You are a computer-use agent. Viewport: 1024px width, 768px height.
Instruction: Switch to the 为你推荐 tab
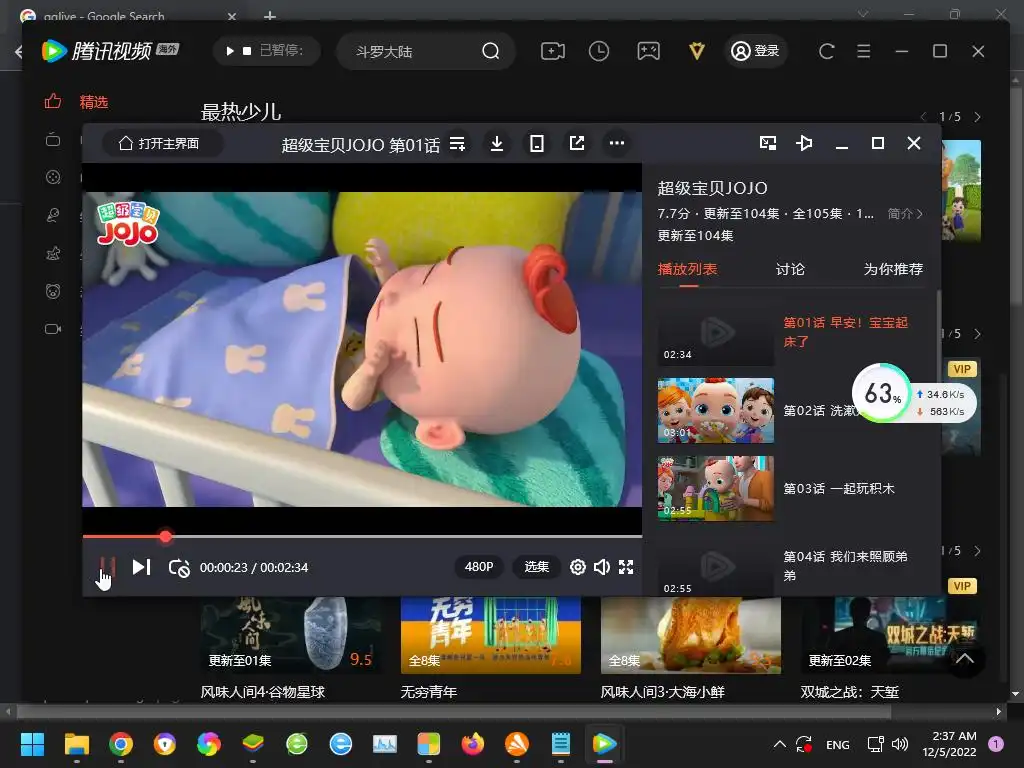coord(893,269)
